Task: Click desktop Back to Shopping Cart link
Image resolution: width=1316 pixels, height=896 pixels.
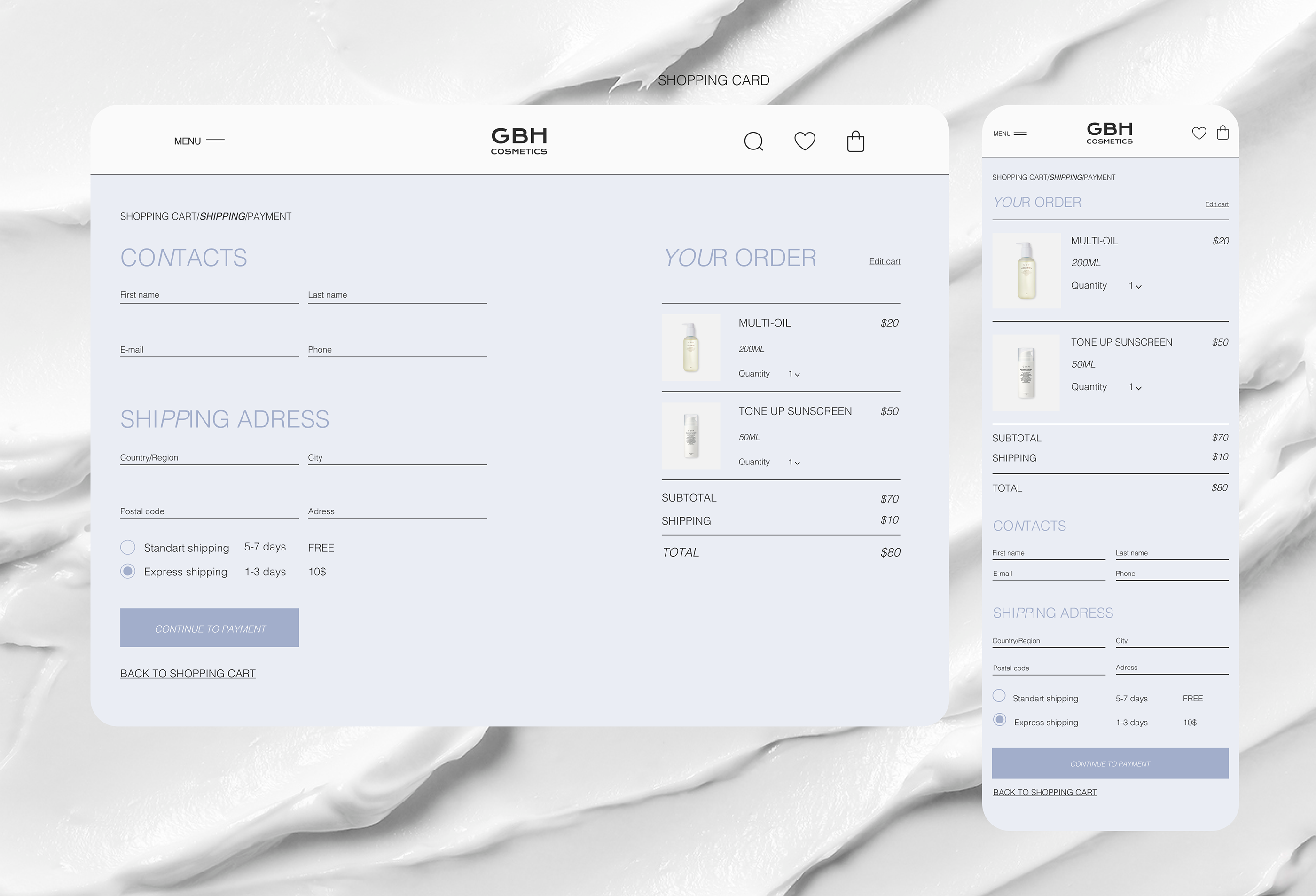Action: [188, 674]
